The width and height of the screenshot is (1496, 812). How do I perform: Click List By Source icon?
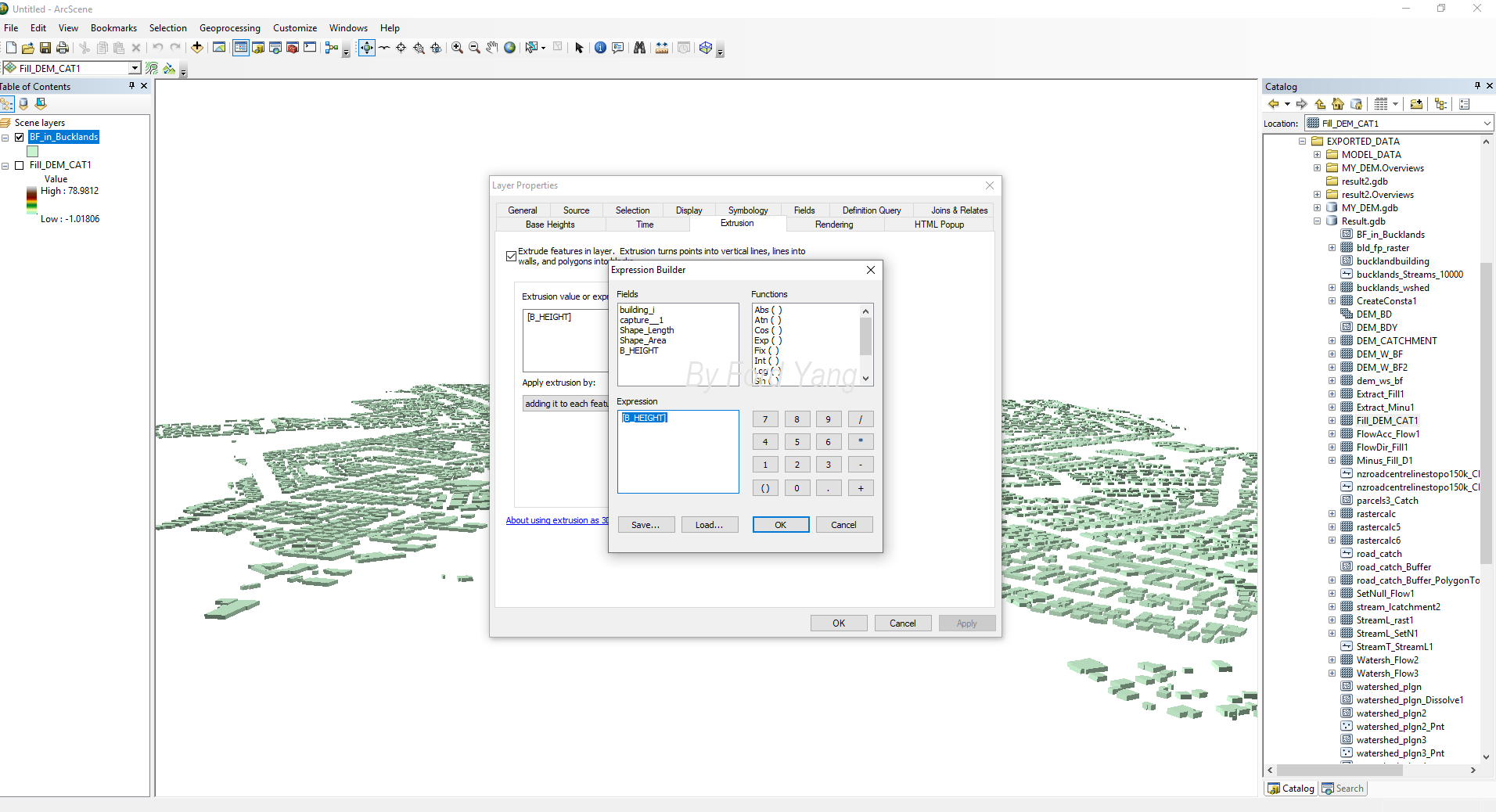tap(23, 104)
